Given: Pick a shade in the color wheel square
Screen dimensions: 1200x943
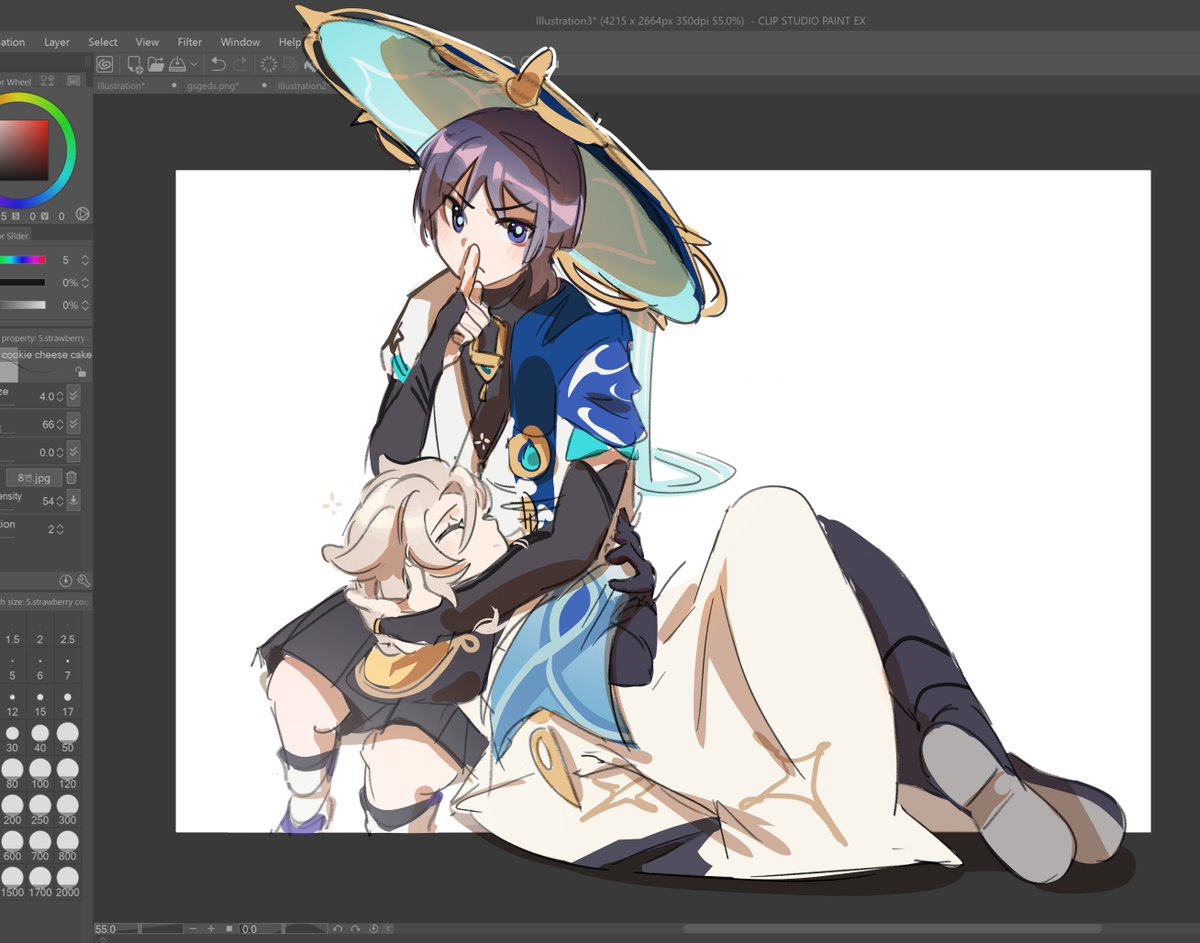Looking at the screenshot, I should tap(23, 150).
